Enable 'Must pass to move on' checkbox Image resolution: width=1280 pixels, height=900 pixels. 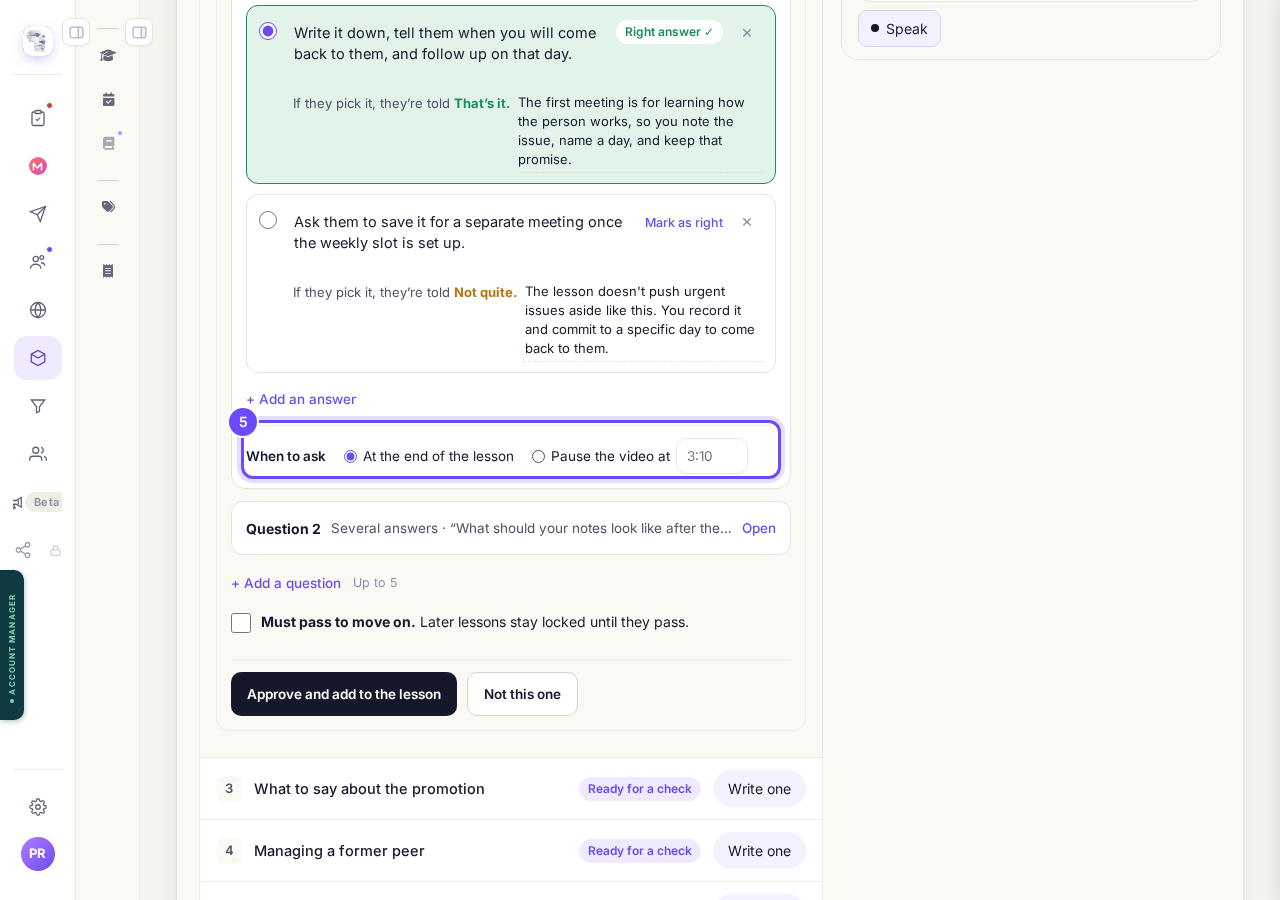pyautogui.click(x=241, y=623)
